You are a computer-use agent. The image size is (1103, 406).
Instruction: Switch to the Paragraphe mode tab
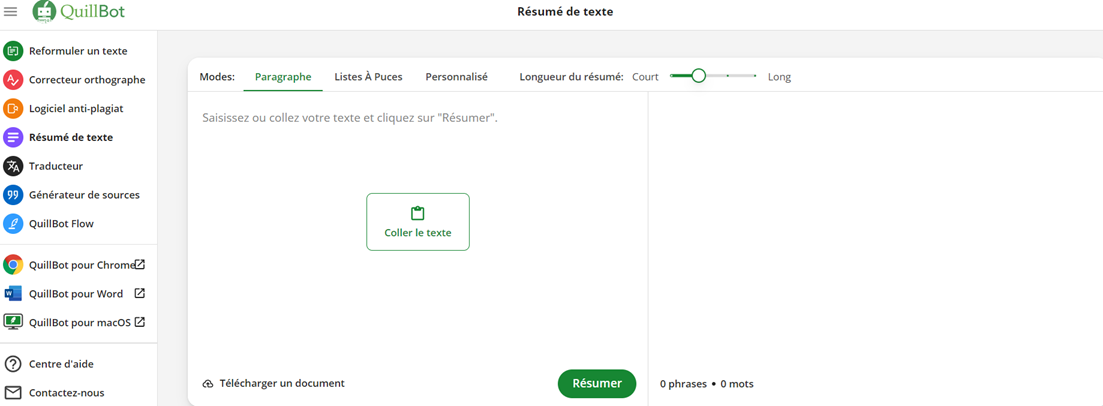tap(283, 77)
